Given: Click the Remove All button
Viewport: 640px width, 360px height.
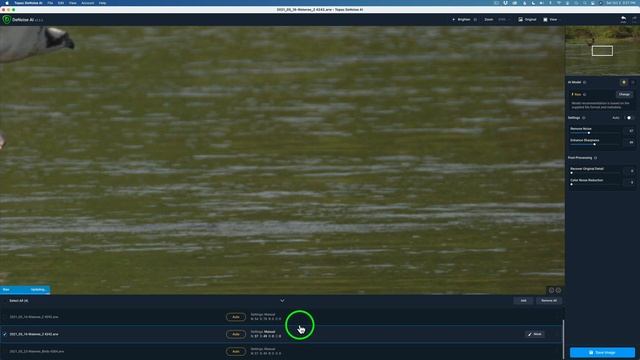Looking at the screenshot, I should (549, 301).
